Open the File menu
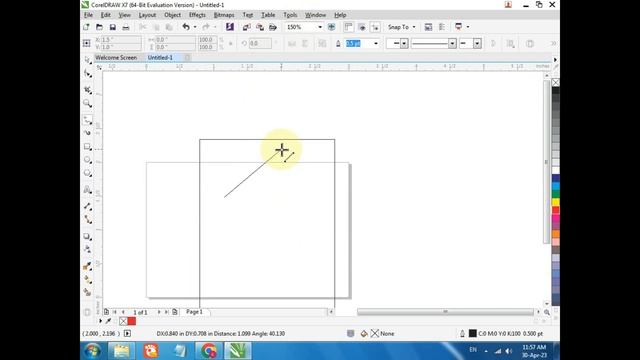 click(x=88, y=15)
